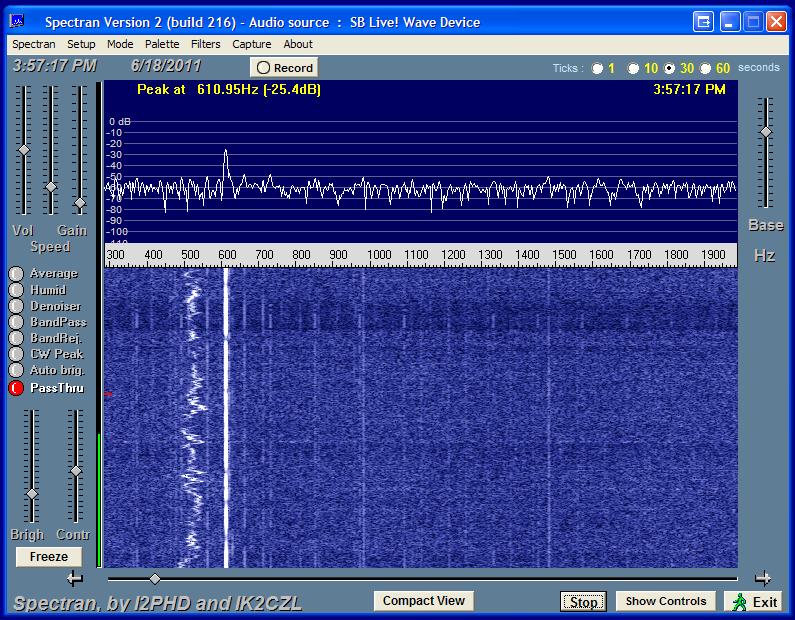Click the 1000 mark on frequency scale
The height and width of the screenshot is (620, 795).
[379, 254]
